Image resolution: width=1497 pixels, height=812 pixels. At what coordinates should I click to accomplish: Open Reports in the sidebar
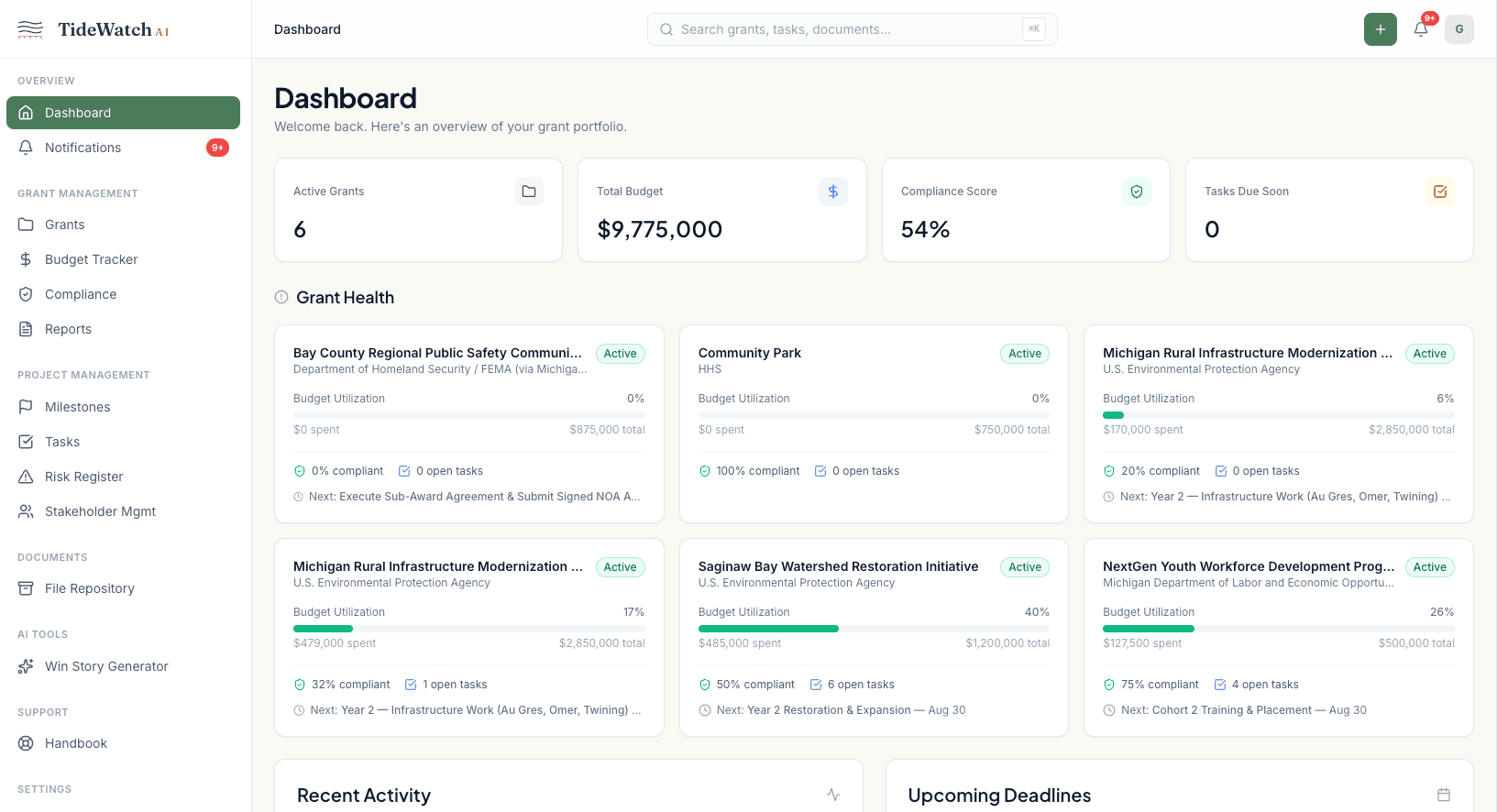point(123,329)
